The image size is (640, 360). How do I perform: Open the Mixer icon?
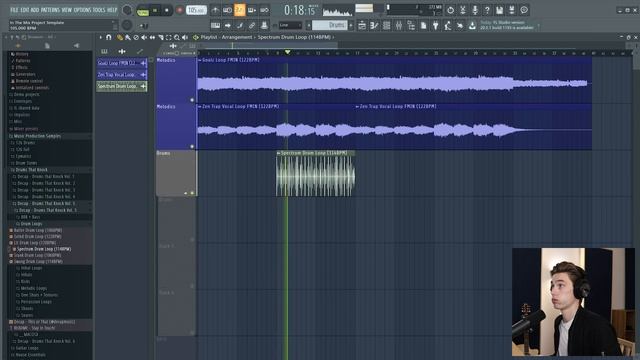(398, 25)
